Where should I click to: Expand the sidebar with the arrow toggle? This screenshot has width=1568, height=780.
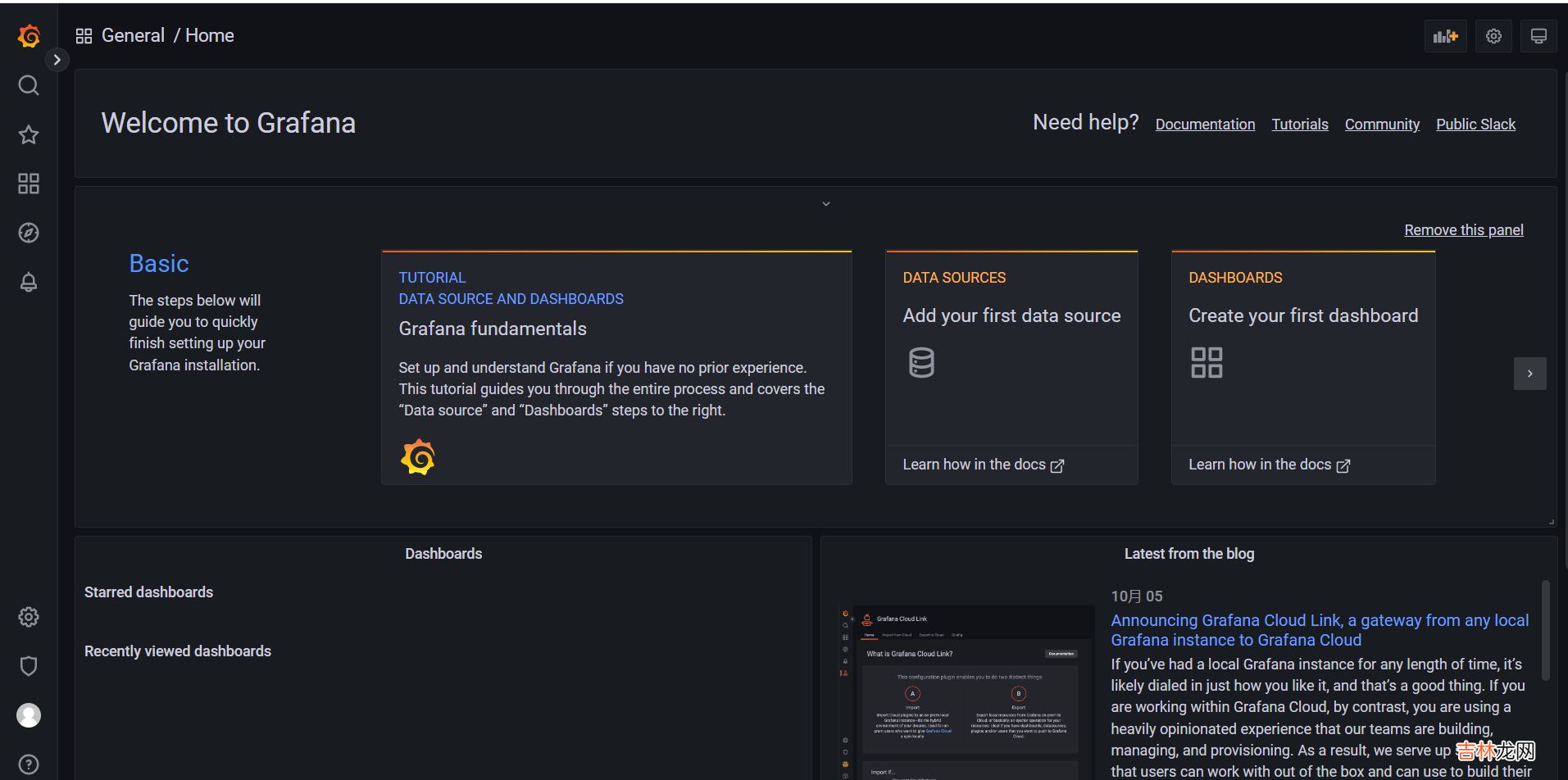click(x=57, y=60)
